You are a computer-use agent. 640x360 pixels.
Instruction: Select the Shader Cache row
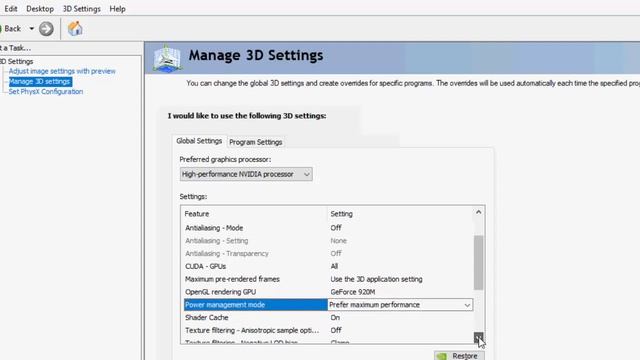328,318
